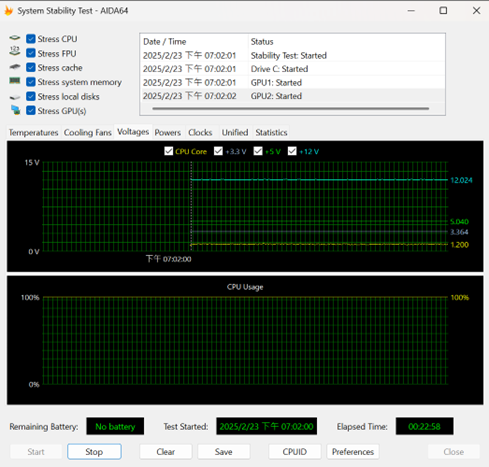Click the 123 icon beside Stress FPU
The image size is (489, 467).
pyautogui.click(x=15, y=51)
